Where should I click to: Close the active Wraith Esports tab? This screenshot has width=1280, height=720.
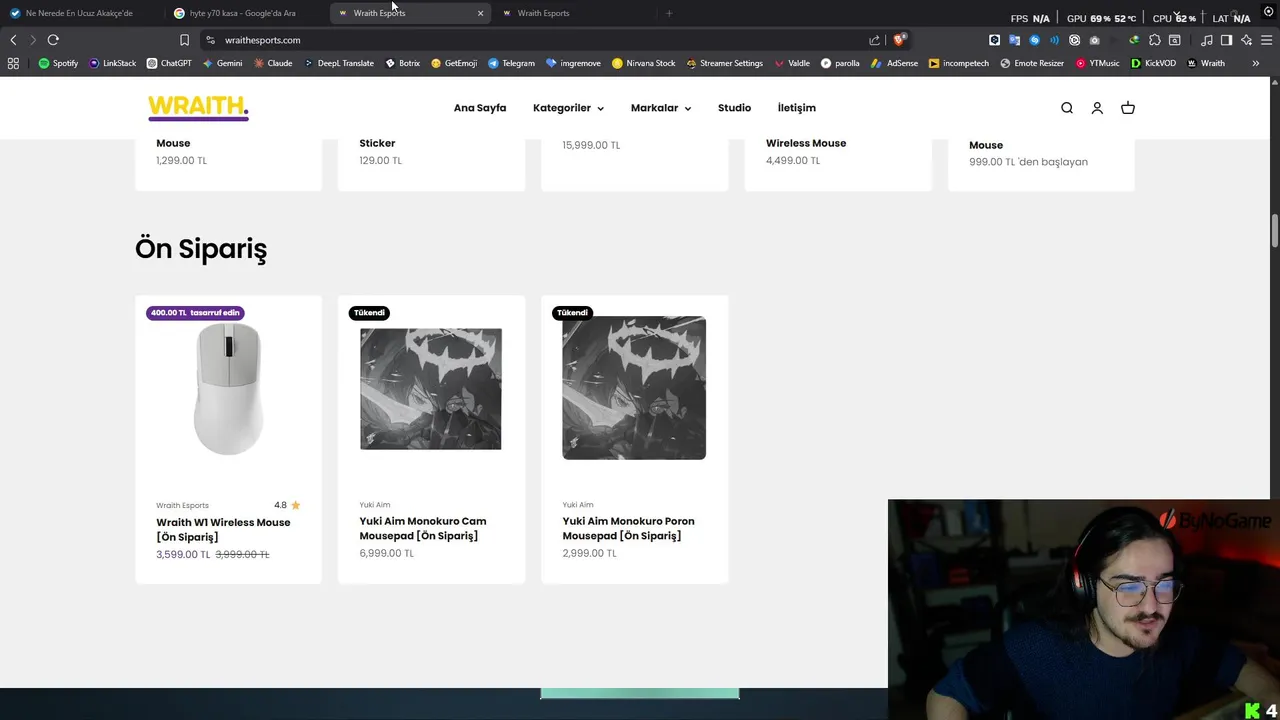[480, 13]
